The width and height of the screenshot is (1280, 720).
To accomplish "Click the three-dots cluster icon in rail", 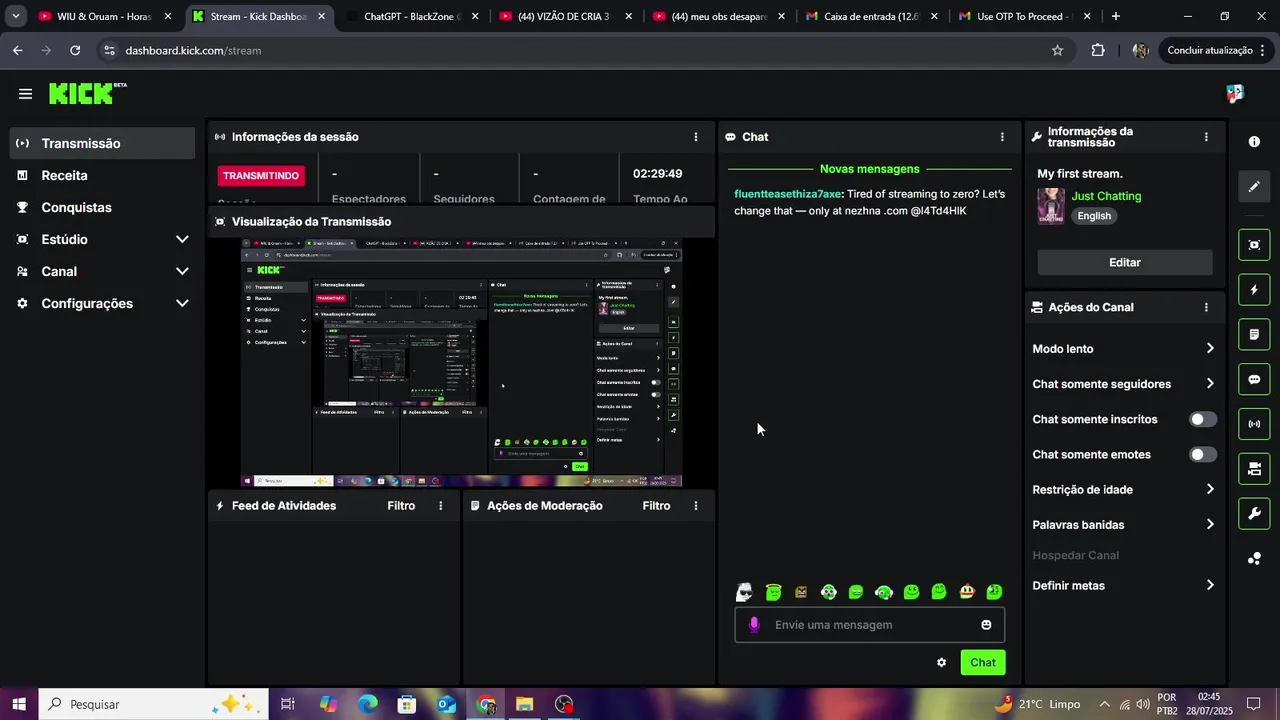I will click(1254, 559).
